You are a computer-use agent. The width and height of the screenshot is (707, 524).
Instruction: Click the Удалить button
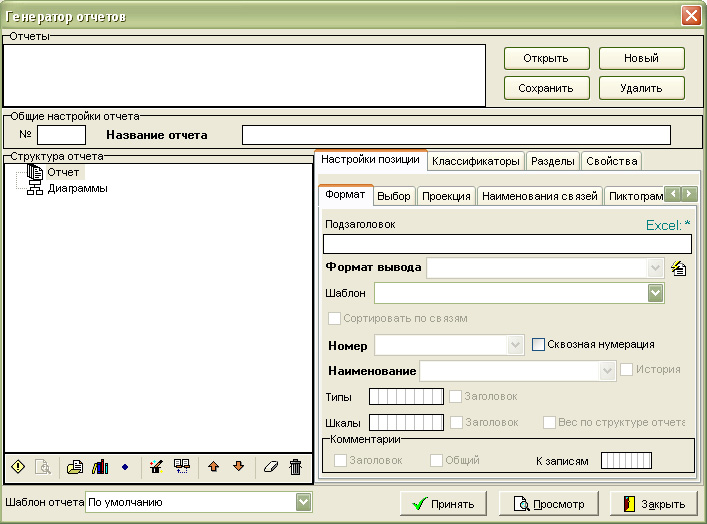pyautogui.click(x=642, y=88)
